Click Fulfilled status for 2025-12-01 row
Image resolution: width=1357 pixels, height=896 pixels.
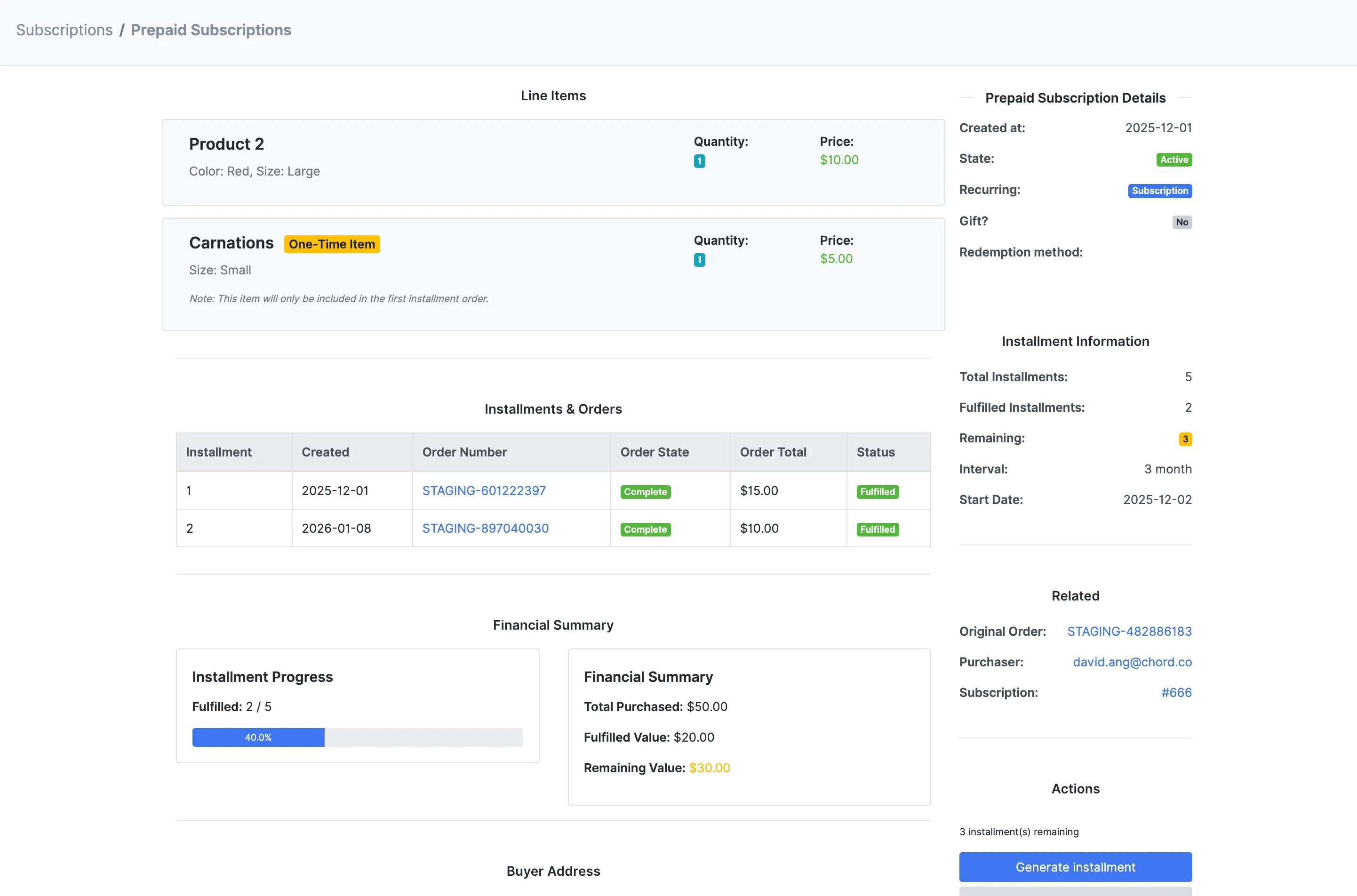coord(877,491)
